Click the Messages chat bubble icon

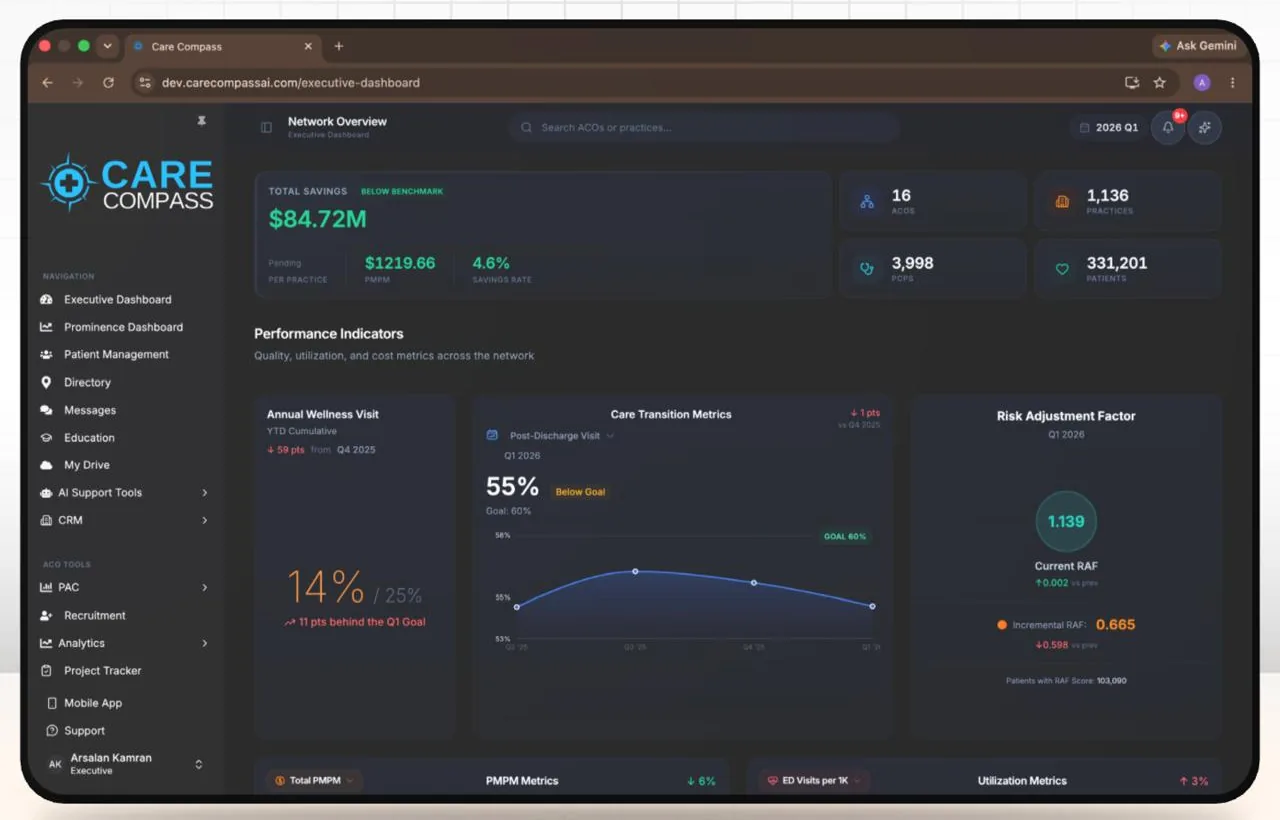46,410
